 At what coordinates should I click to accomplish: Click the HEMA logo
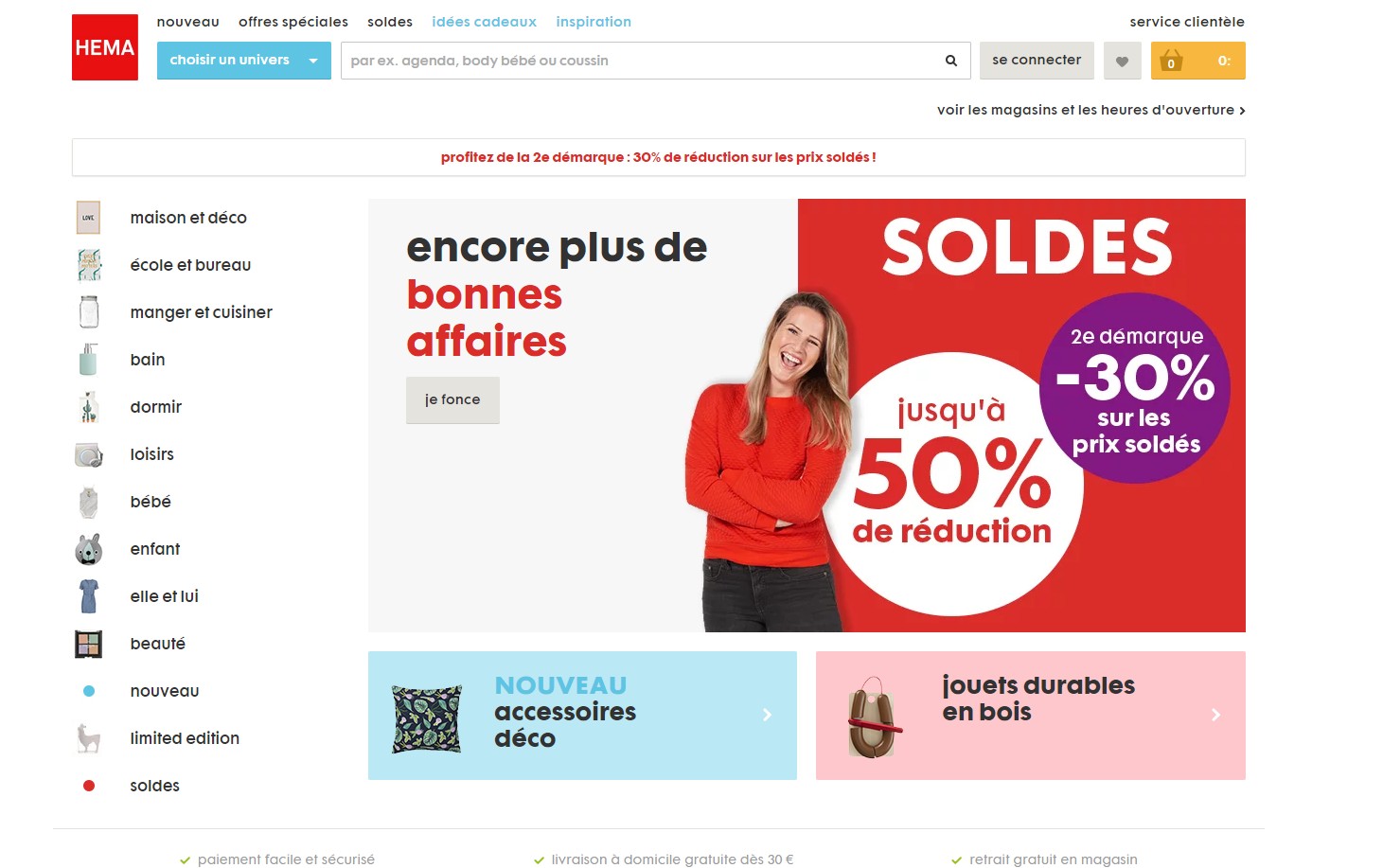click(105, 47)
